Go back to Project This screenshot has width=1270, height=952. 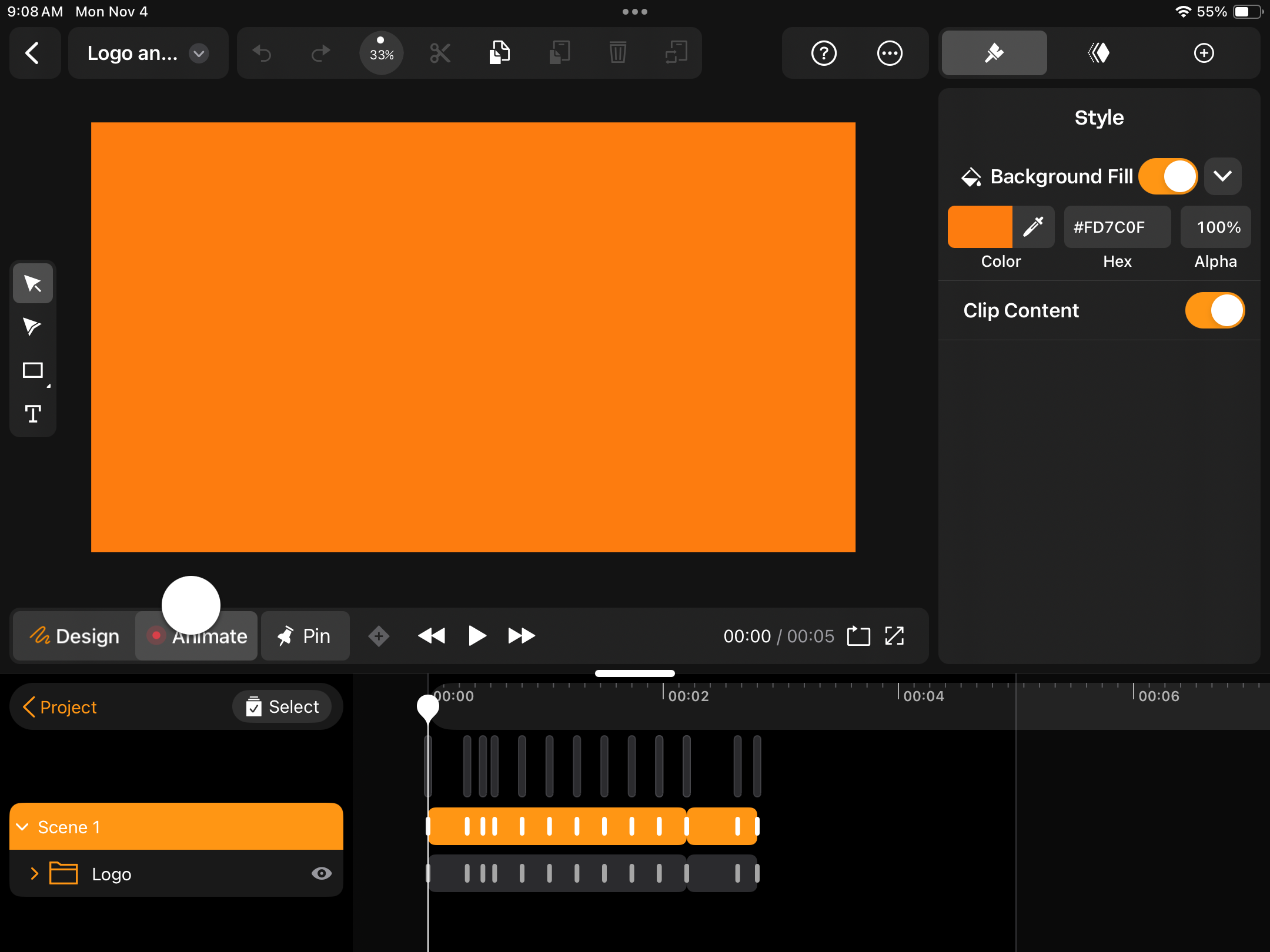pyautogui.click(x=59, y=707)
